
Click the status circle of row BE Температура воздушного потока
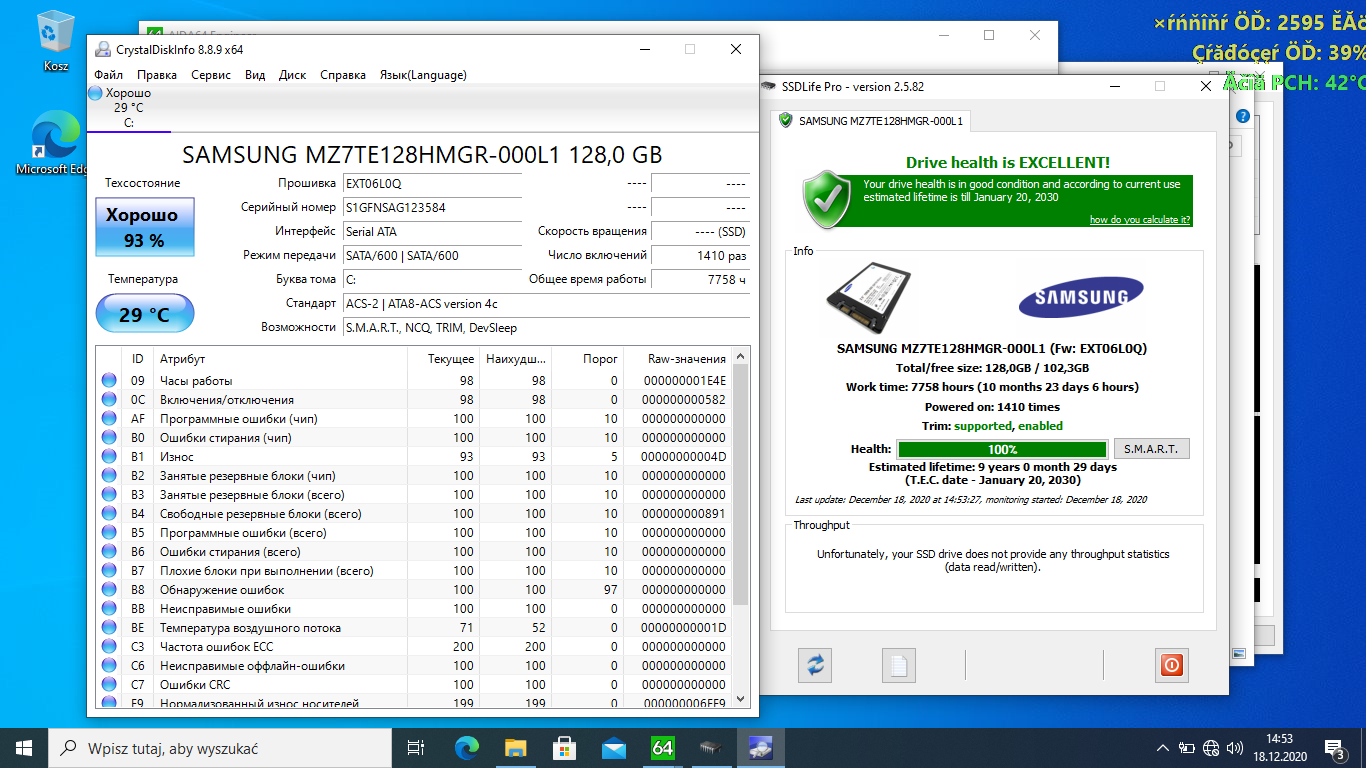109,628
